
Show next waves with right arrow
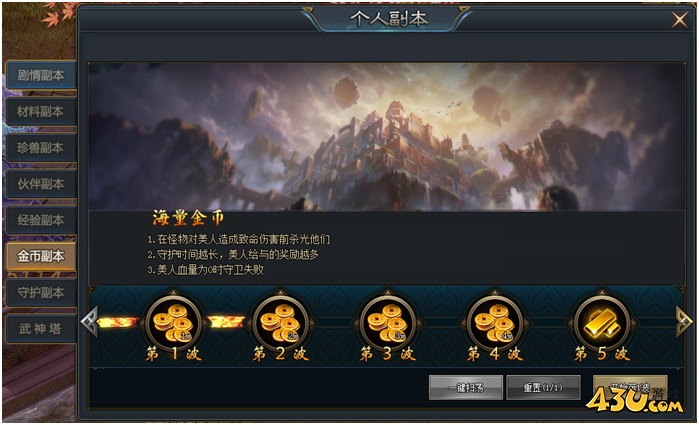coord(684,321)
